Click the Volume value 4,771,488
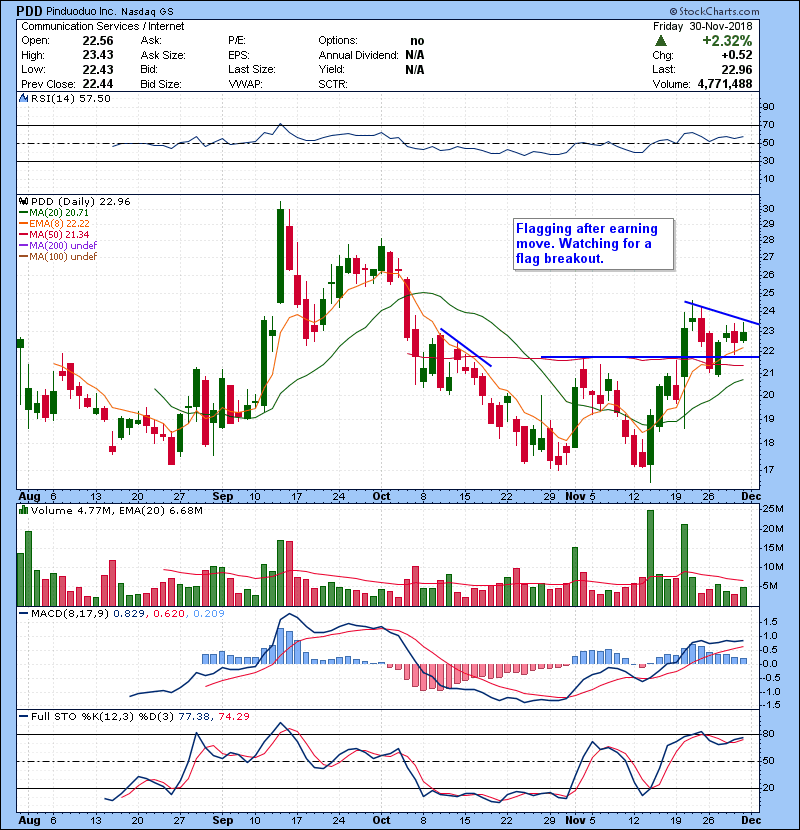800x830 pixels. (x=725, y=84)
